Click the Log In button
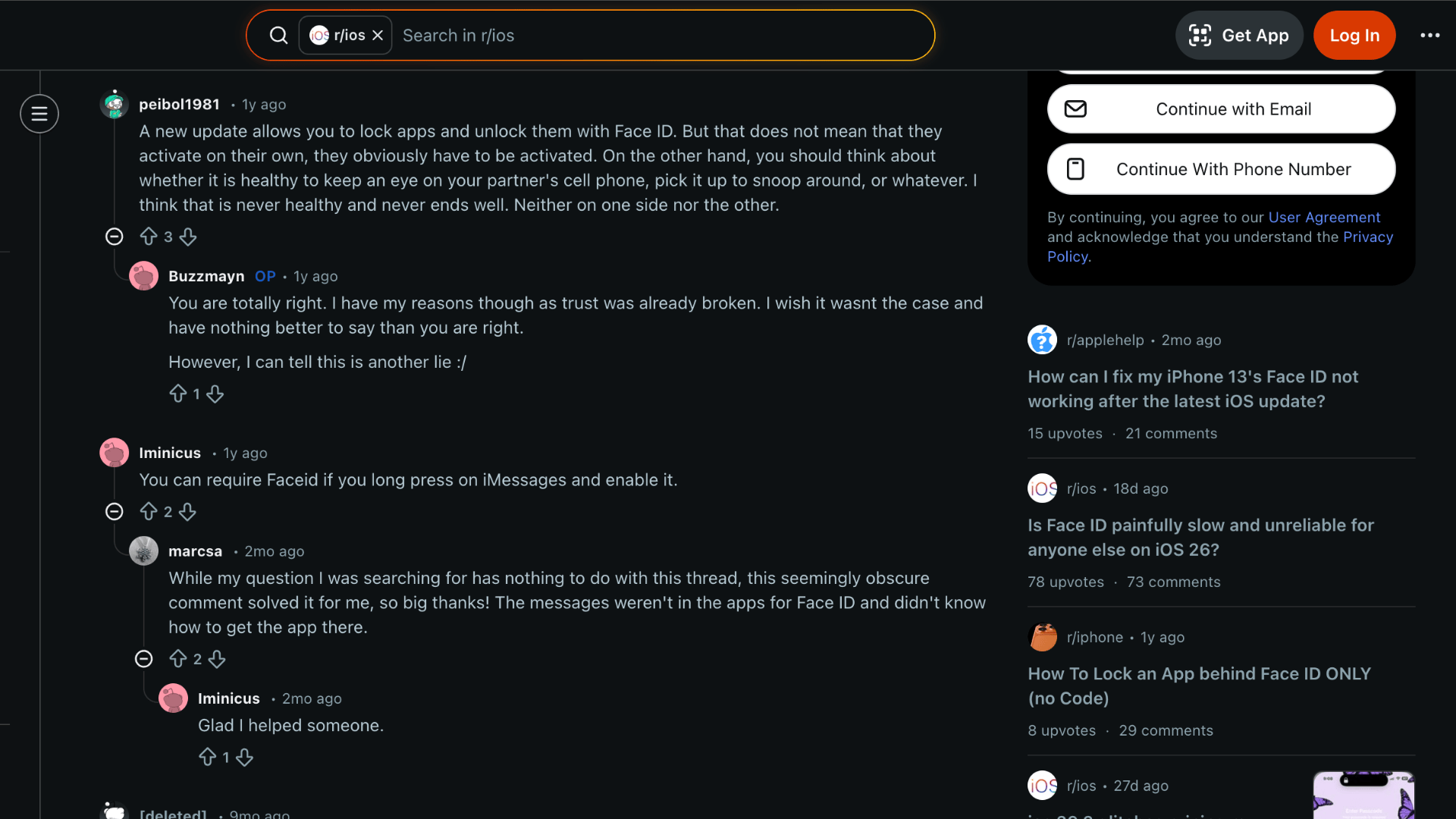The width and height of the screenshot is (1456, 819). 1354,35
